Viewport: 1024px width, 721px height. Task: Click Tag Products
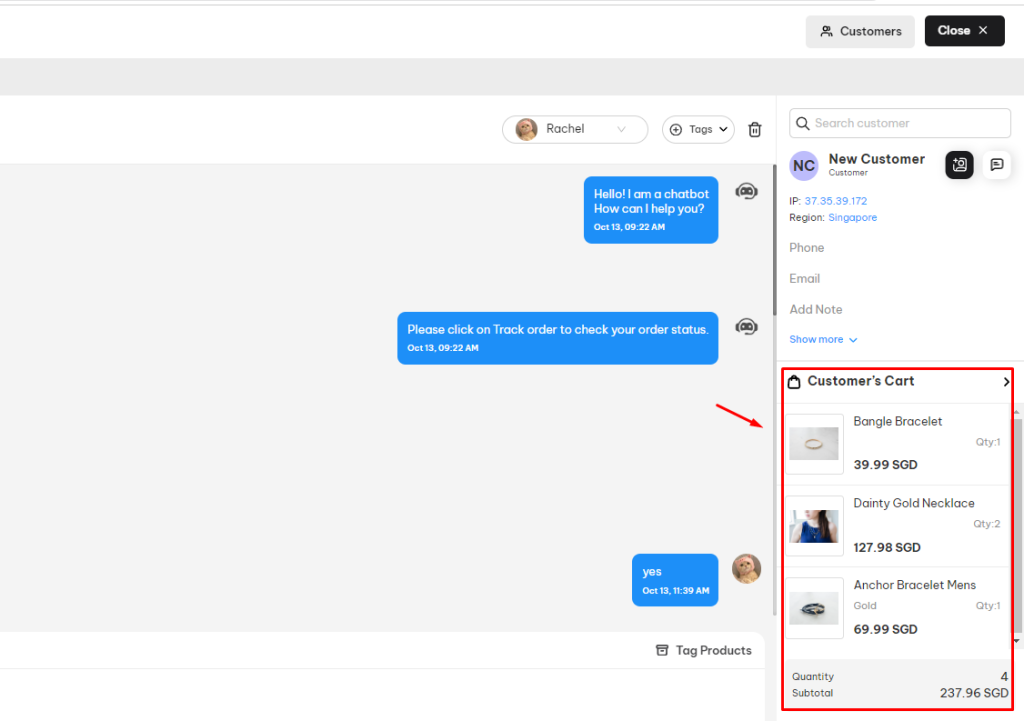[x=703, y=650]
